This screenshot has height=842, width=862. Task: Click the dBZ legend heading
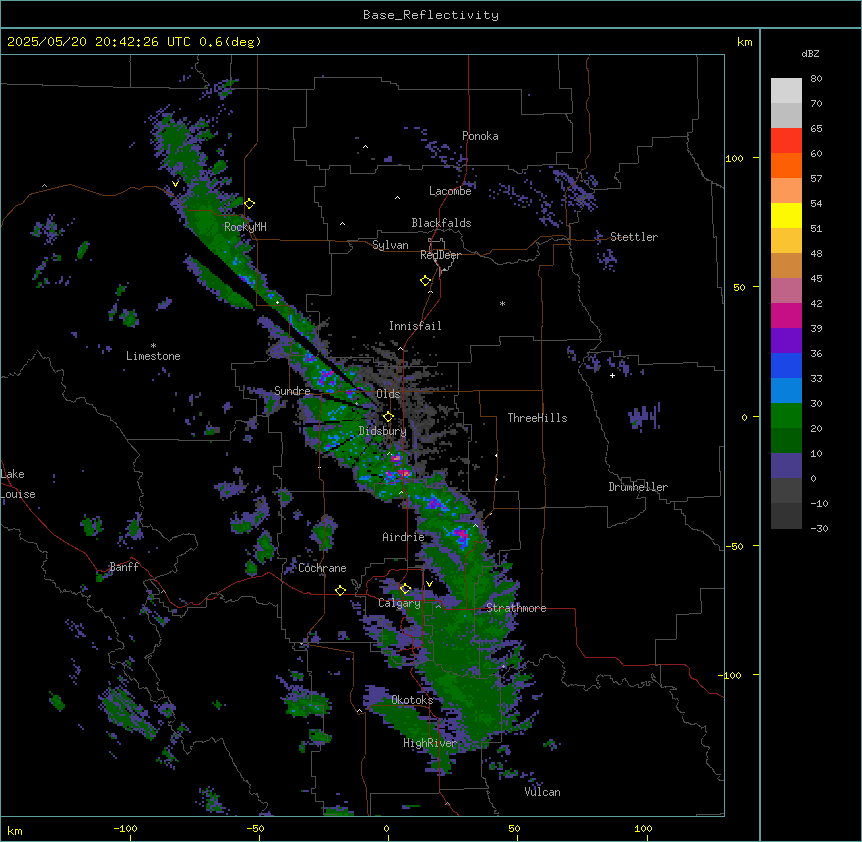pyautogui.click(x=810, y=54)
